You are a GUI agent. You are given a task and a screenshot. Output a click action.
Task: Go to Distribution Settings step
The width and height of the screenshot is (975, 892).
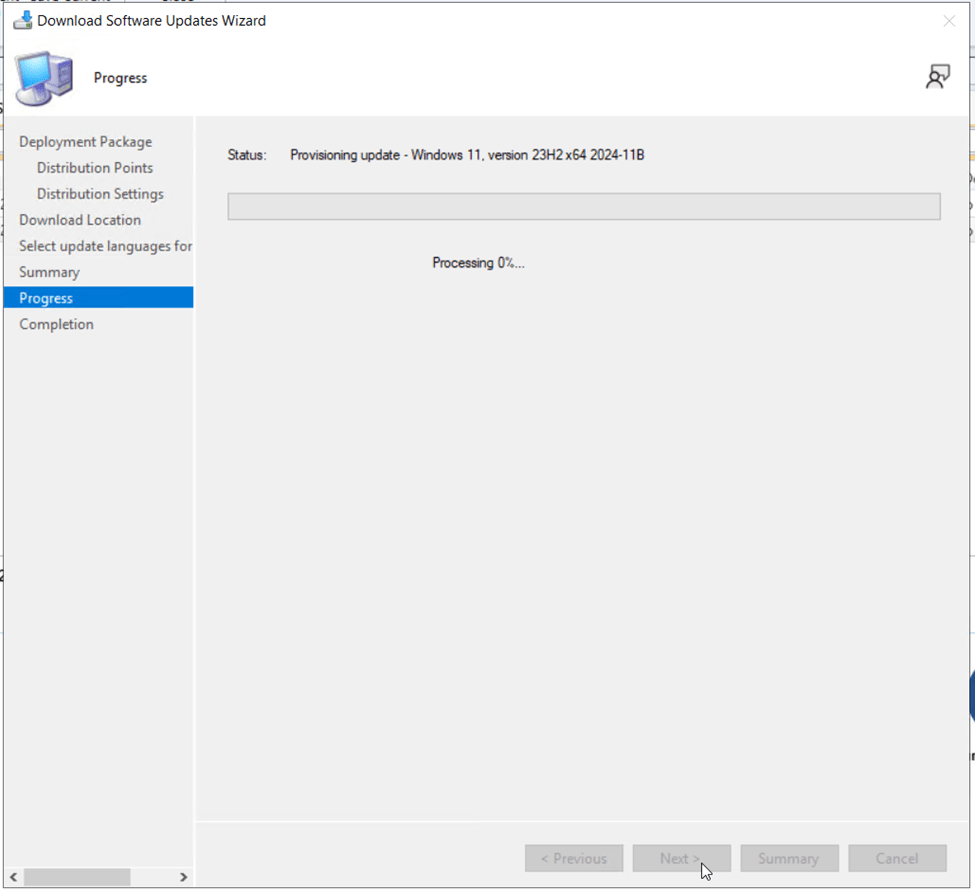coord(100,194)
